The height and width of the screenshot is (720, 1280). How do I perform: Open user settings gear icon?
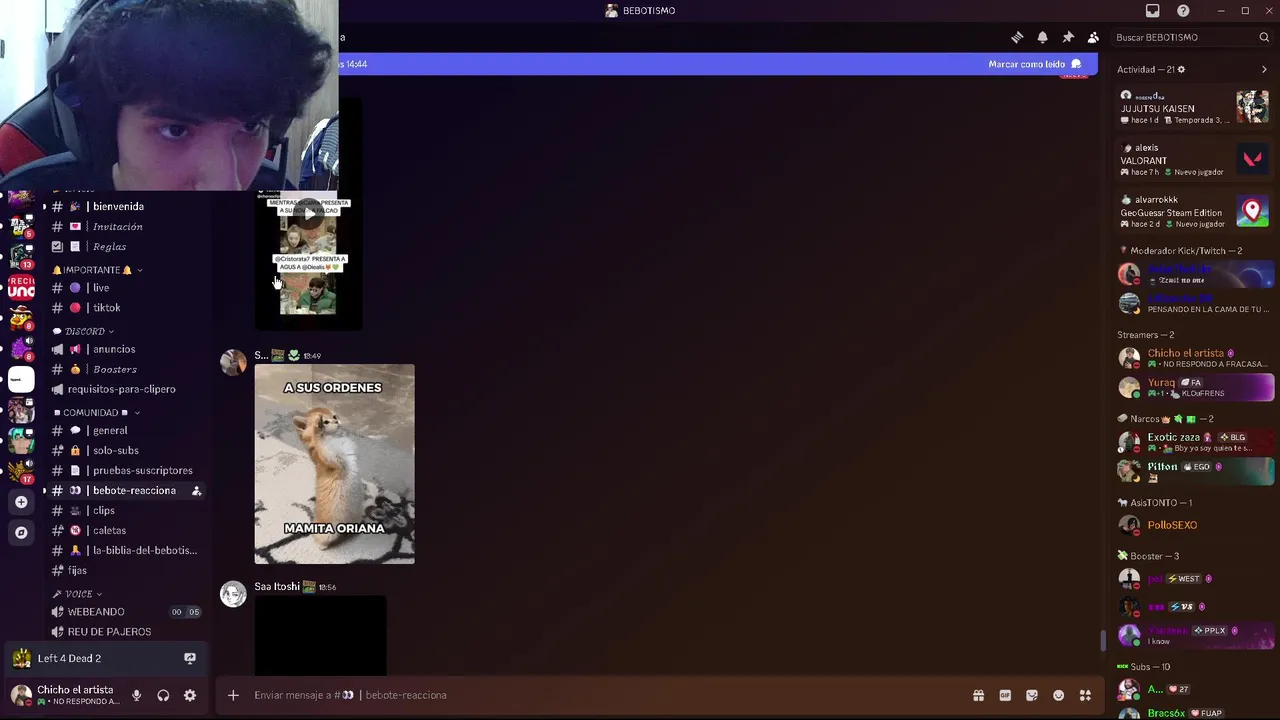(190, 695)
